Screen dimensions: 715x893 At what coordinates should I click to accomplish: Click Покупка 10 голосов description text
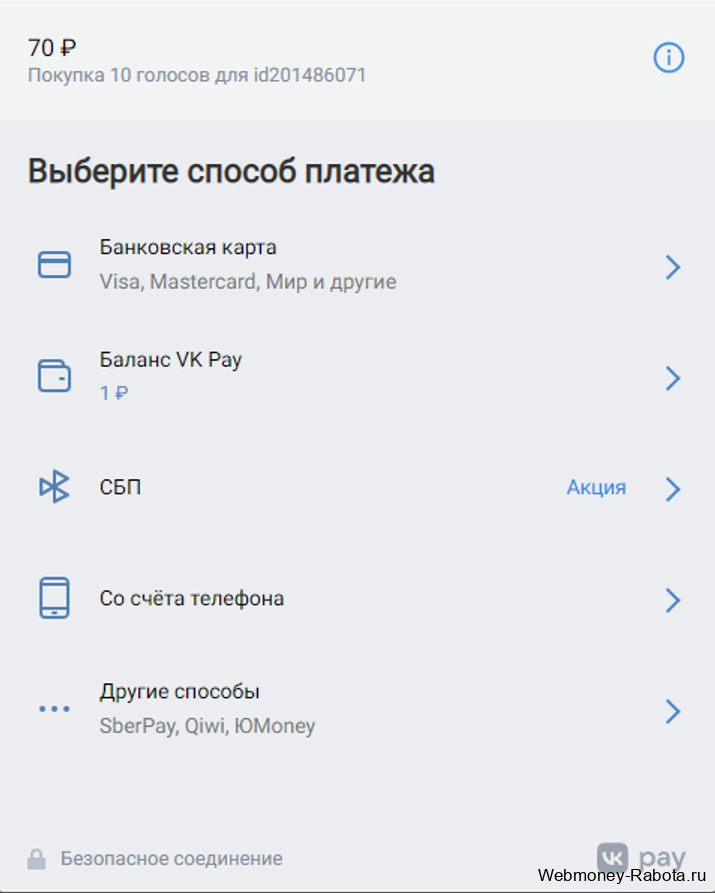(197, 75)
